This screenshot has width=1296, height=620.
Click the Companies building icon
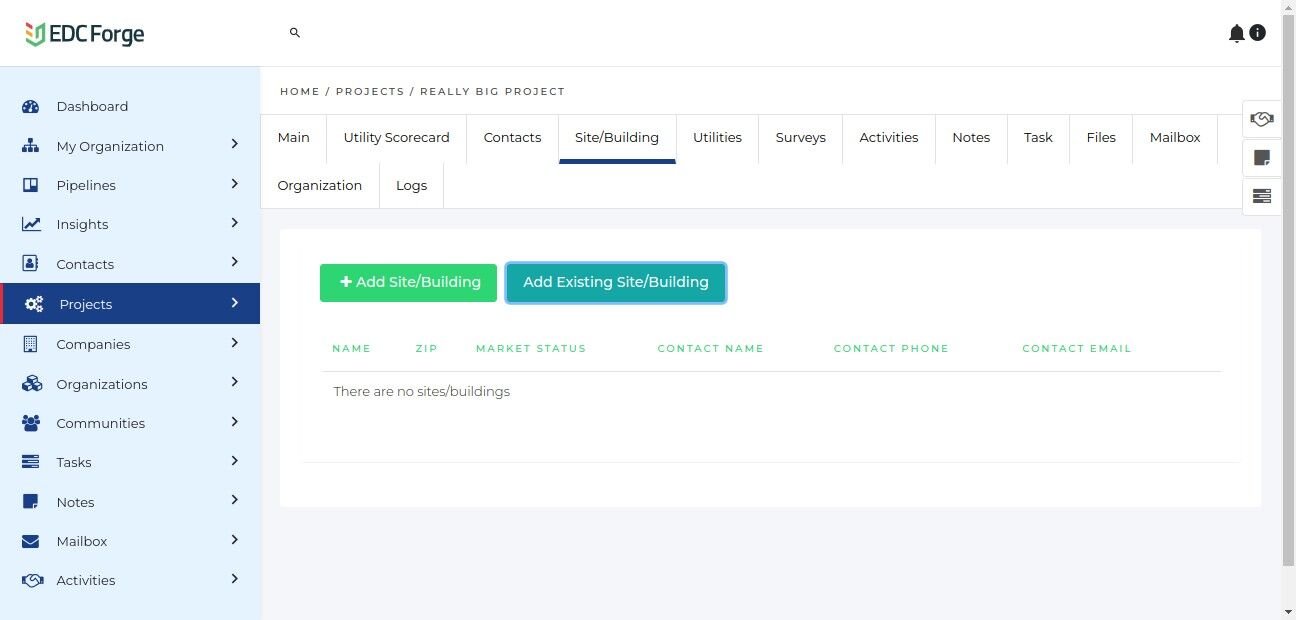[x=30, y=344]
